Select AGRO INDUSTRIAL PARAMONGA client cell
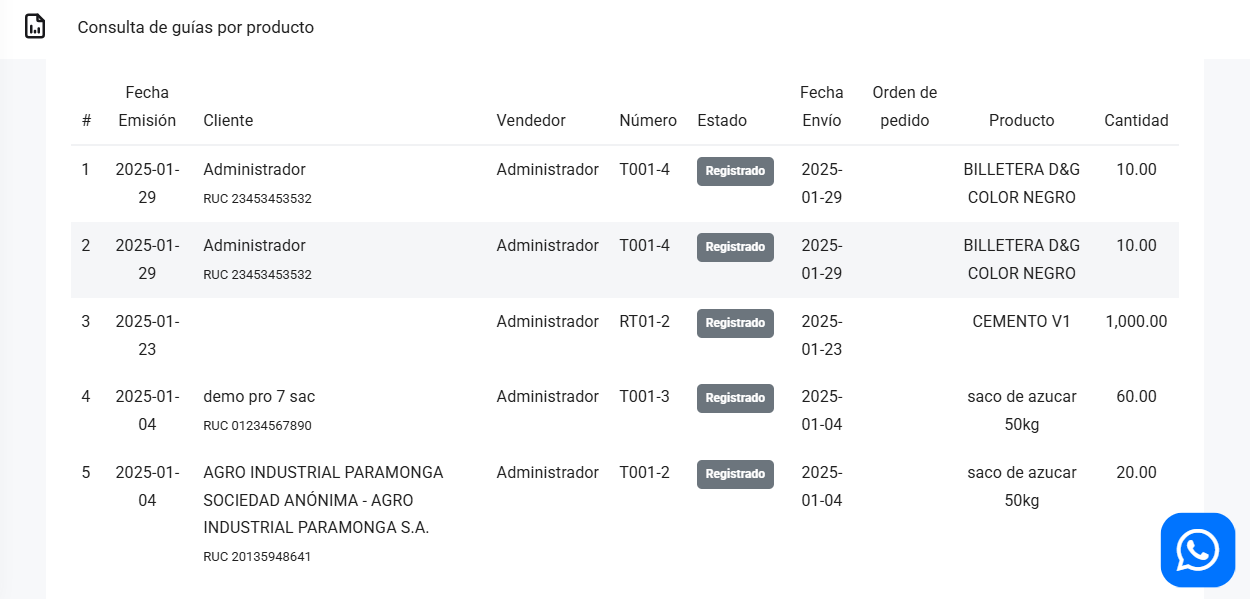The width and height of the screenshot is (1250, 599). coord(323,500)
